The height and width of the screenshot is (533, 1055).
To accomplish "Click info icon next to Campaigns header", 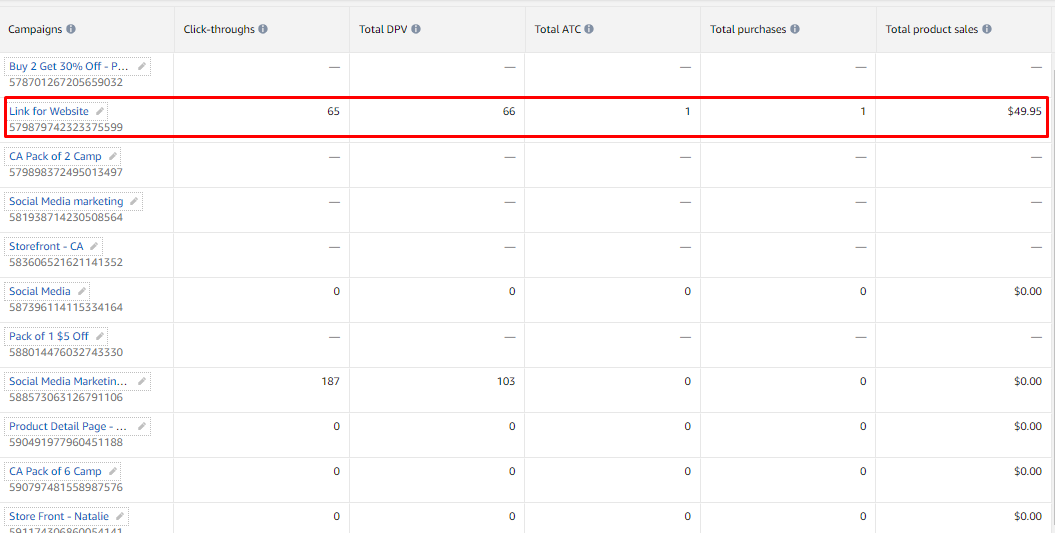I will (x=71, y=30).
